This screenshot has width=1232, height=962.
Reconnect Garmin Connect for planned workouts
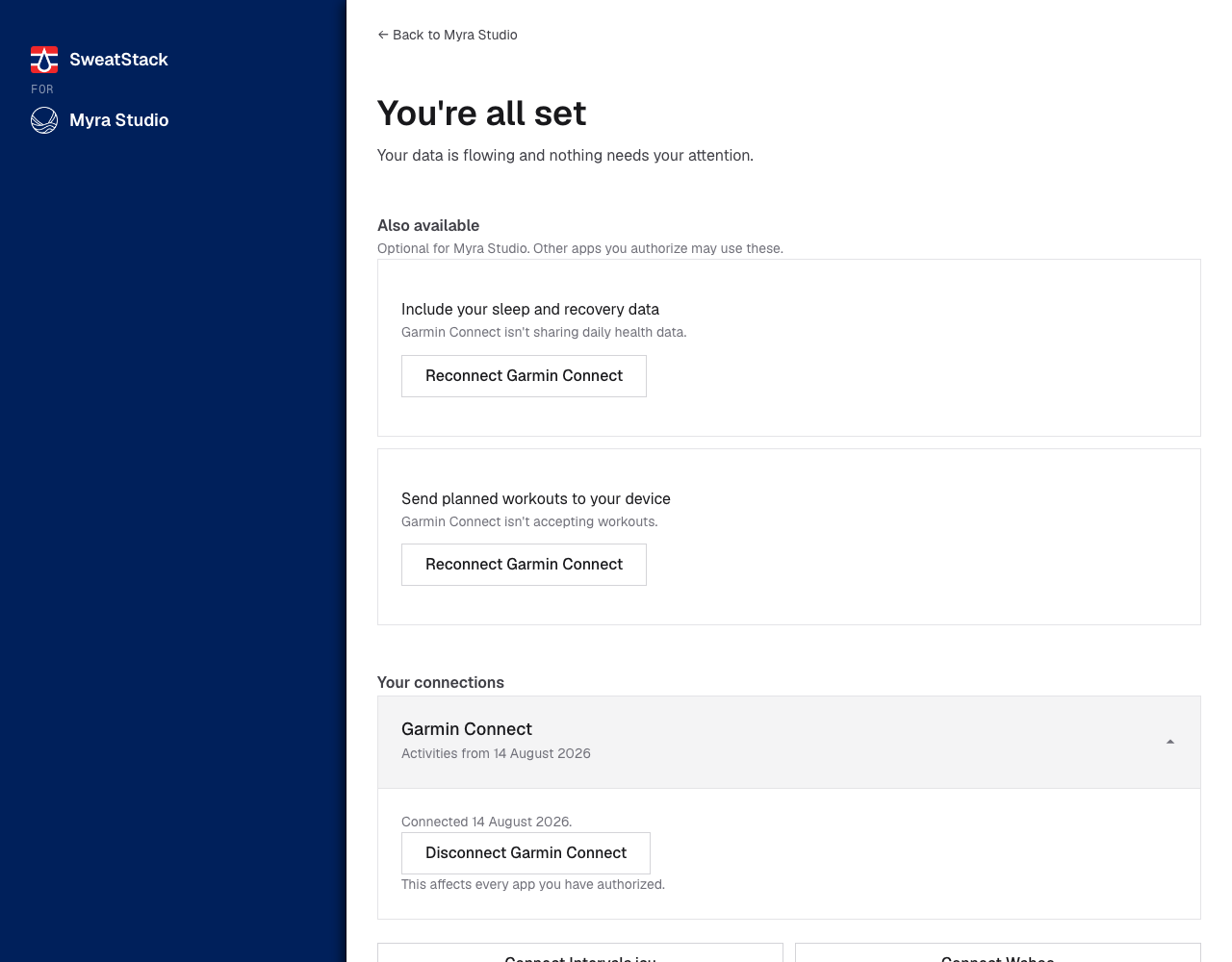click(524, 565)
